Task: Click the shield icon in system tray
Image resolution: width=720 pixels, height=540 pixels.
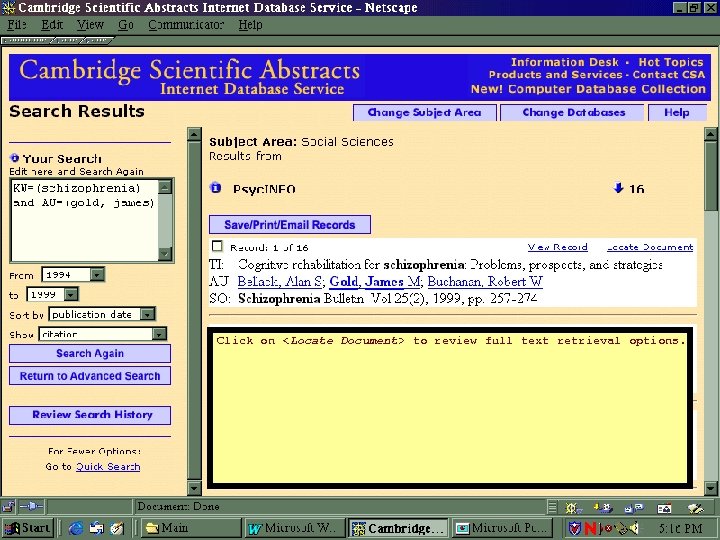Action: coord(574,529)
